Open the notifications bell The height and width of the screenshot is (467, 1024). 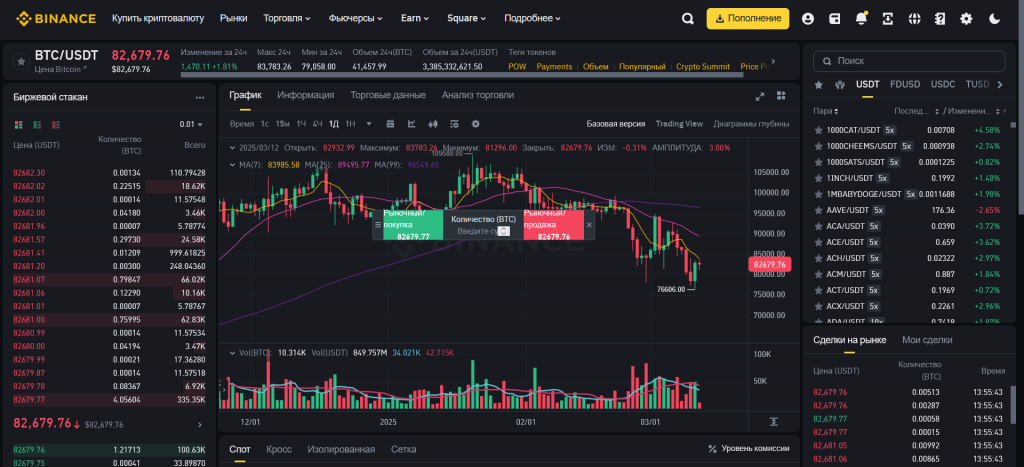click(861, 19)
